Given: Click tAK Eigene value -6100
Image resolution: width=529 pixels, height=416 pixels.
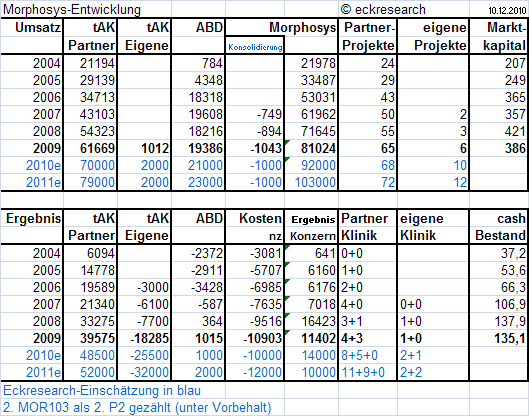Looking at the screenshot, I should pos(152,304).
